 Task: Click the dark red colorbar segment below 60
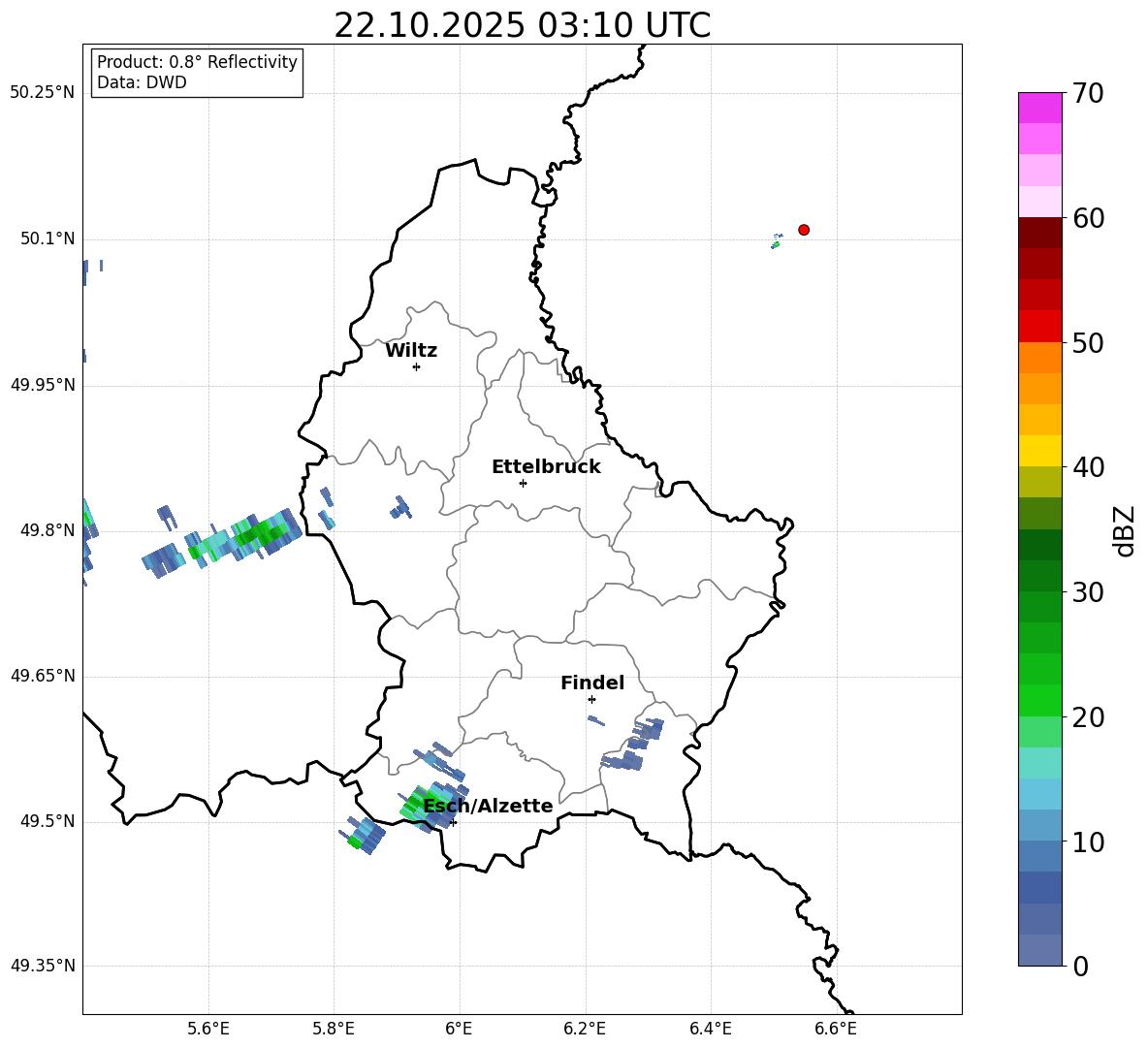coord(1039,232)
